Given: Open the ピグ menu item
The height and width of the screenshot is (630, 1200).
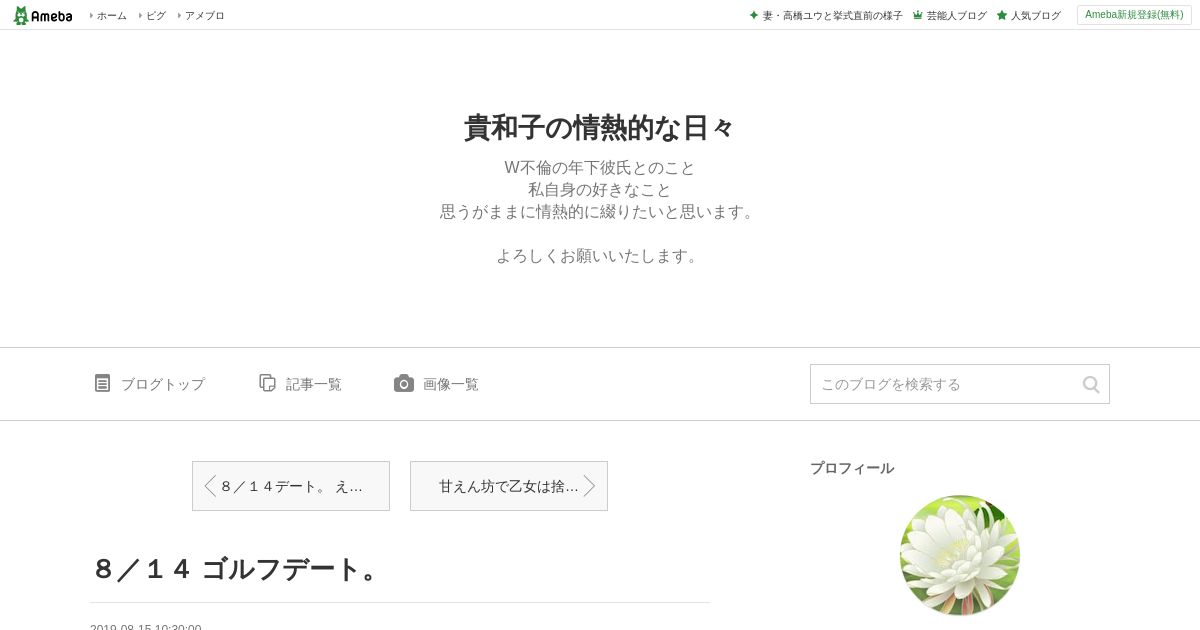Looking at the screenshot, I should pyautogui.click(x=155, y=15).
